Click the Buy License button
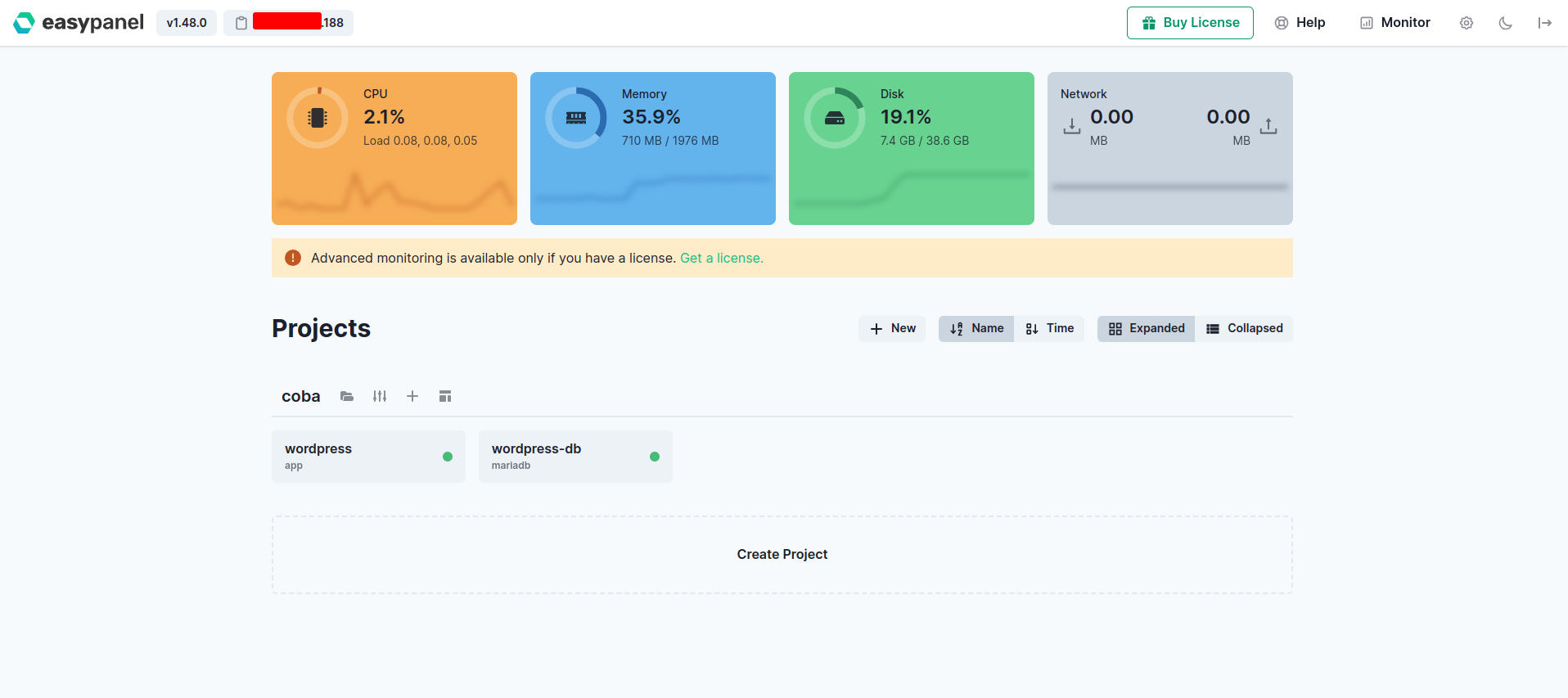The image size is (1568, 698). tap(1190, 23)
